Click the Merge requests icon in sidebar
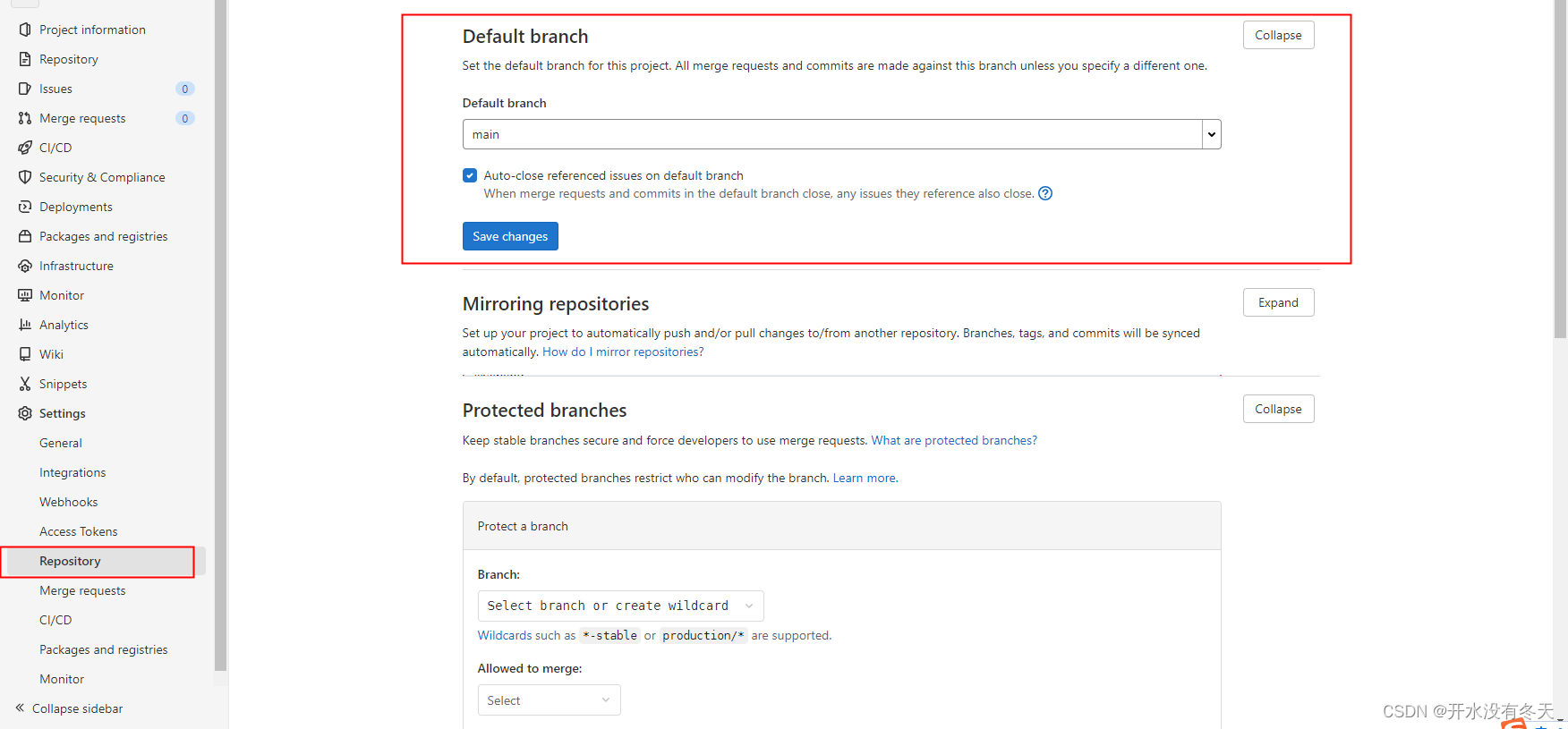The image size is (1568, 729). click(25, 118)
